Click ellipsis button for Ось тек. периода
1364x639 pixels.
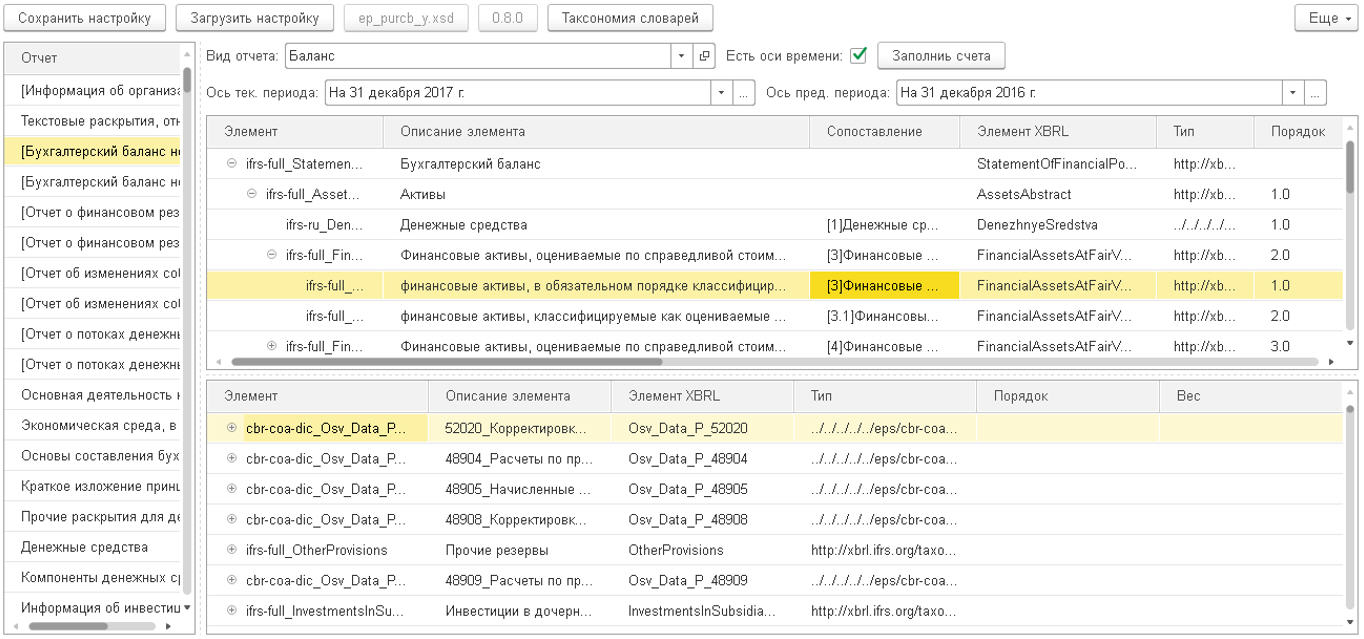[x=744, y=93]
